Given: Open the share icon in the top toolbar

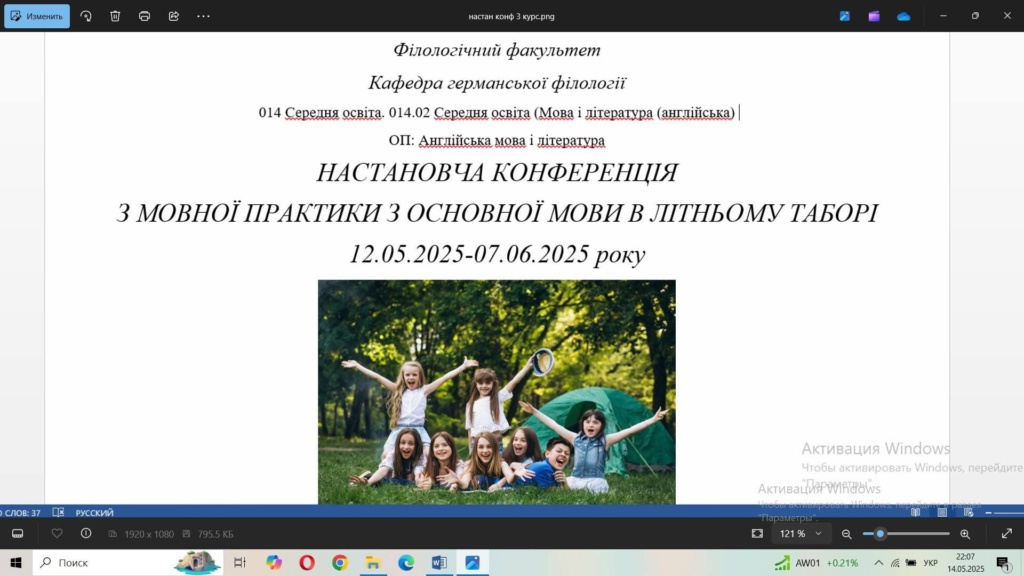Looking at the screenshot, I should tap(174, 16).
